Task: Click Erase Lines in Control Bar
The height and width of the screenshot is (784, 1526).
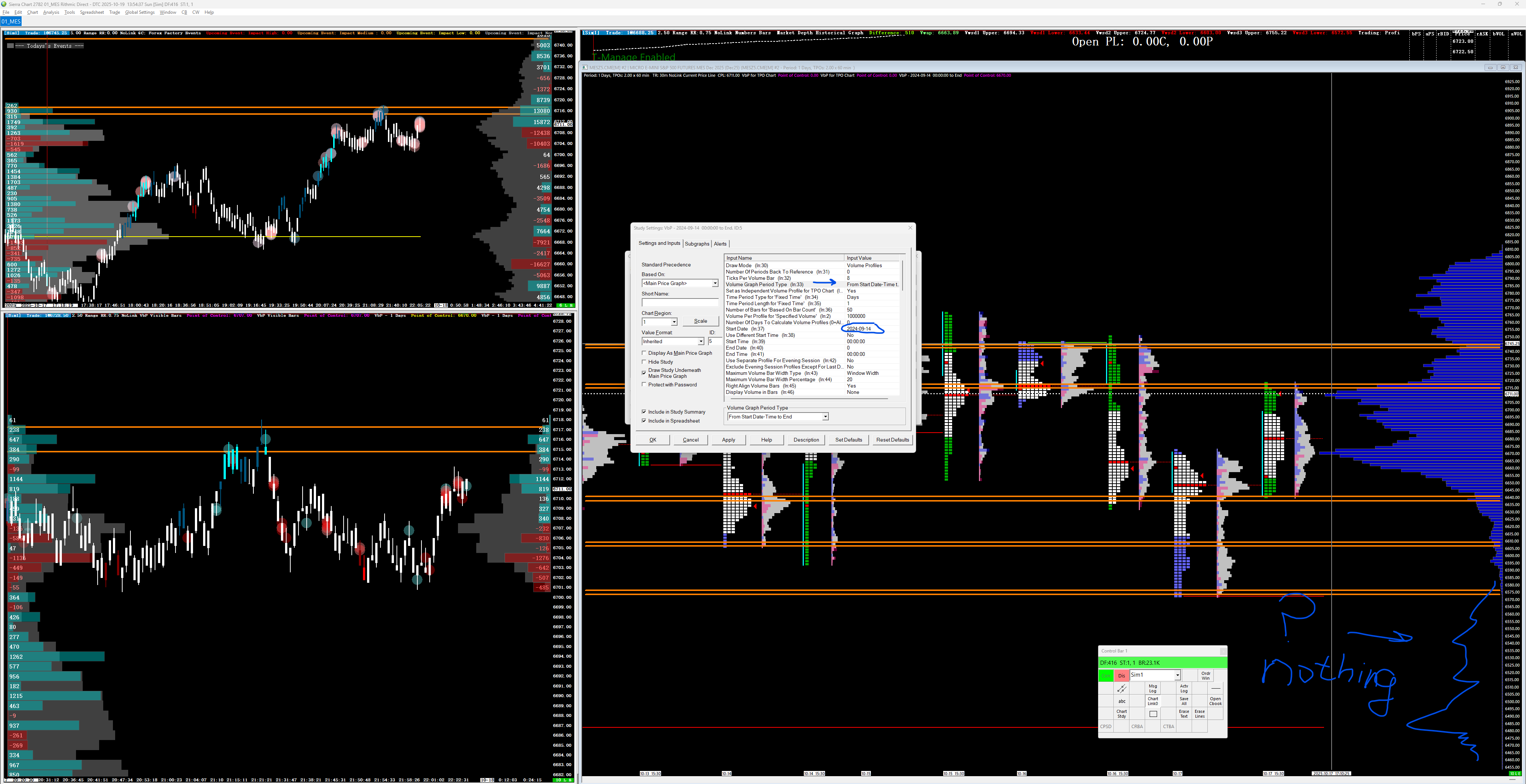Action: [1200, 714]
